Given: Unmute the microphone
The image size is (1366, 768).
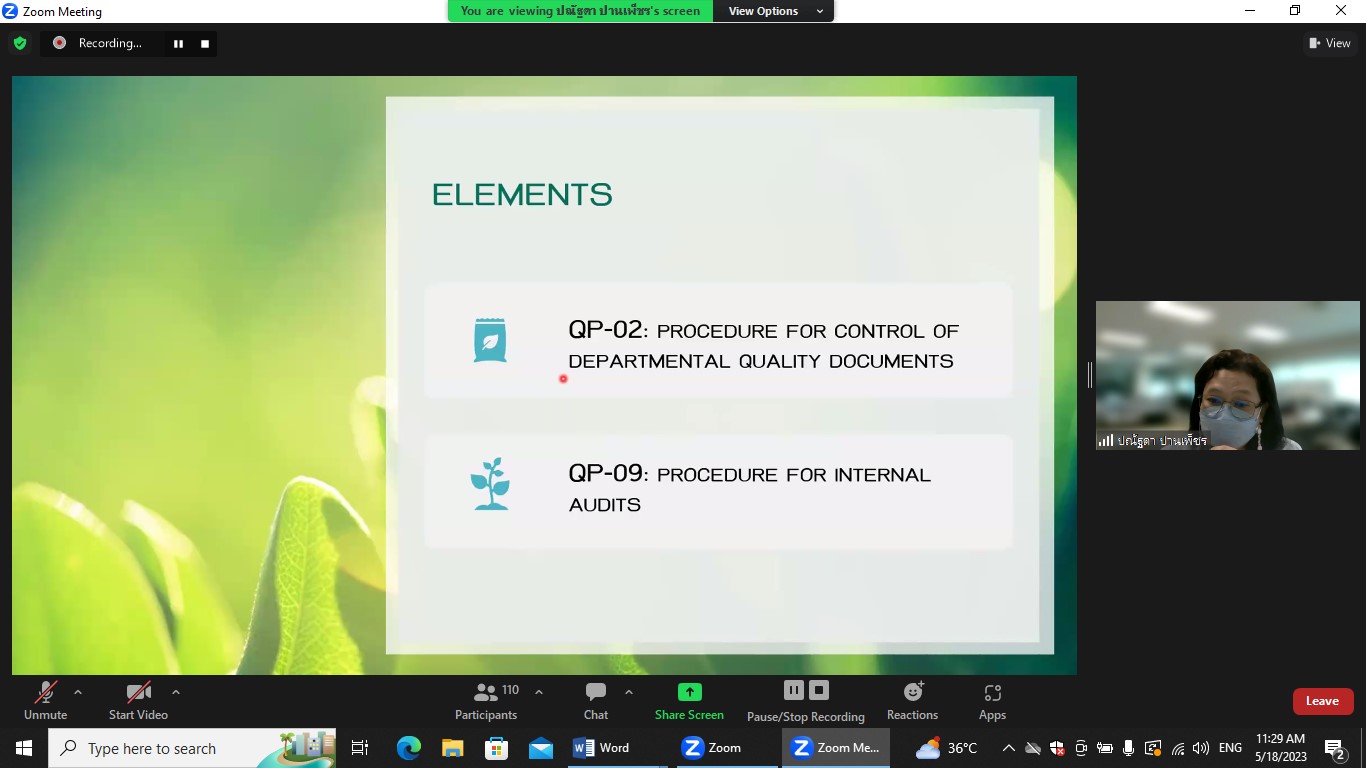Looking at the screenshot, I should 45,700.
